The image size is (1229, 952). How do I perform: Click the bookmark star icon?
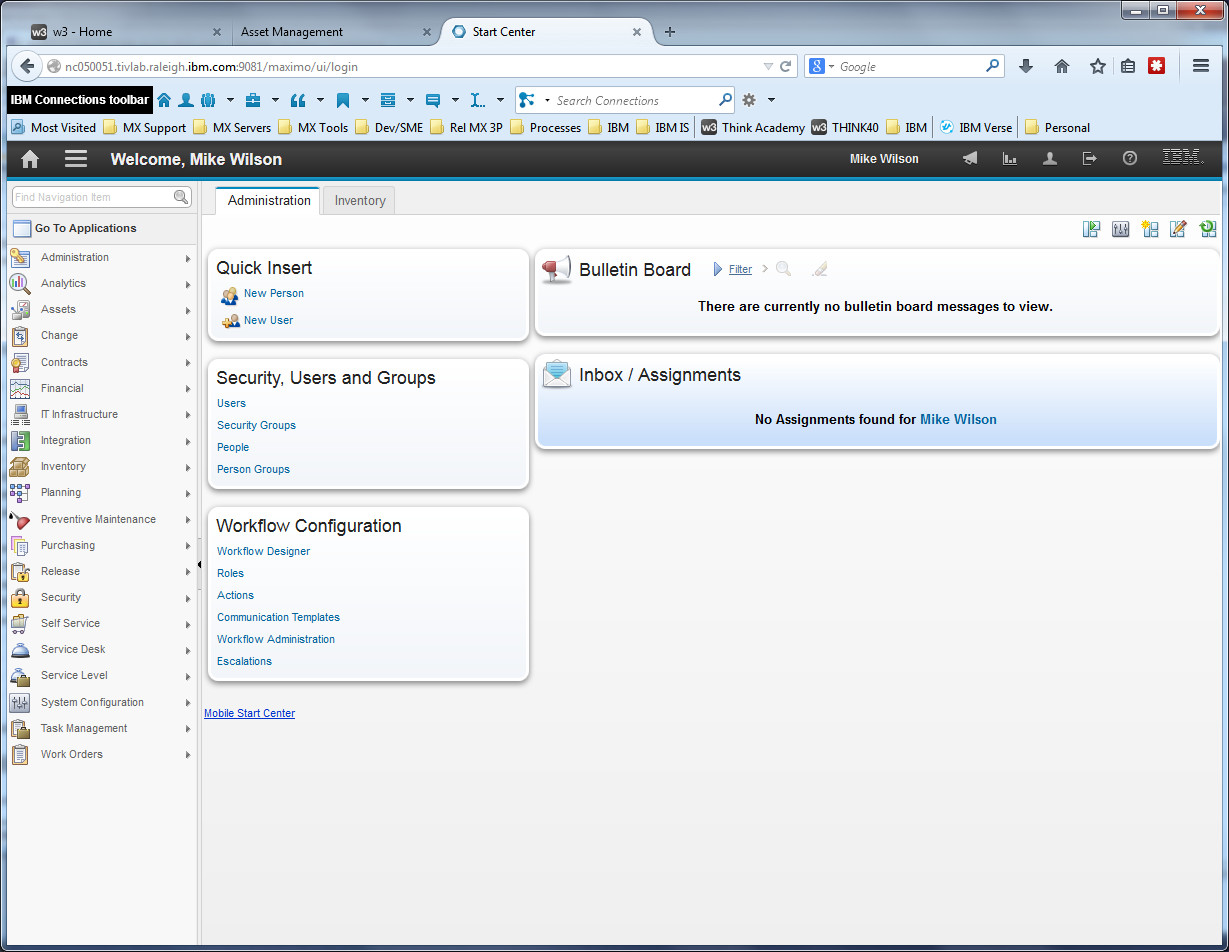point(1098,66)
